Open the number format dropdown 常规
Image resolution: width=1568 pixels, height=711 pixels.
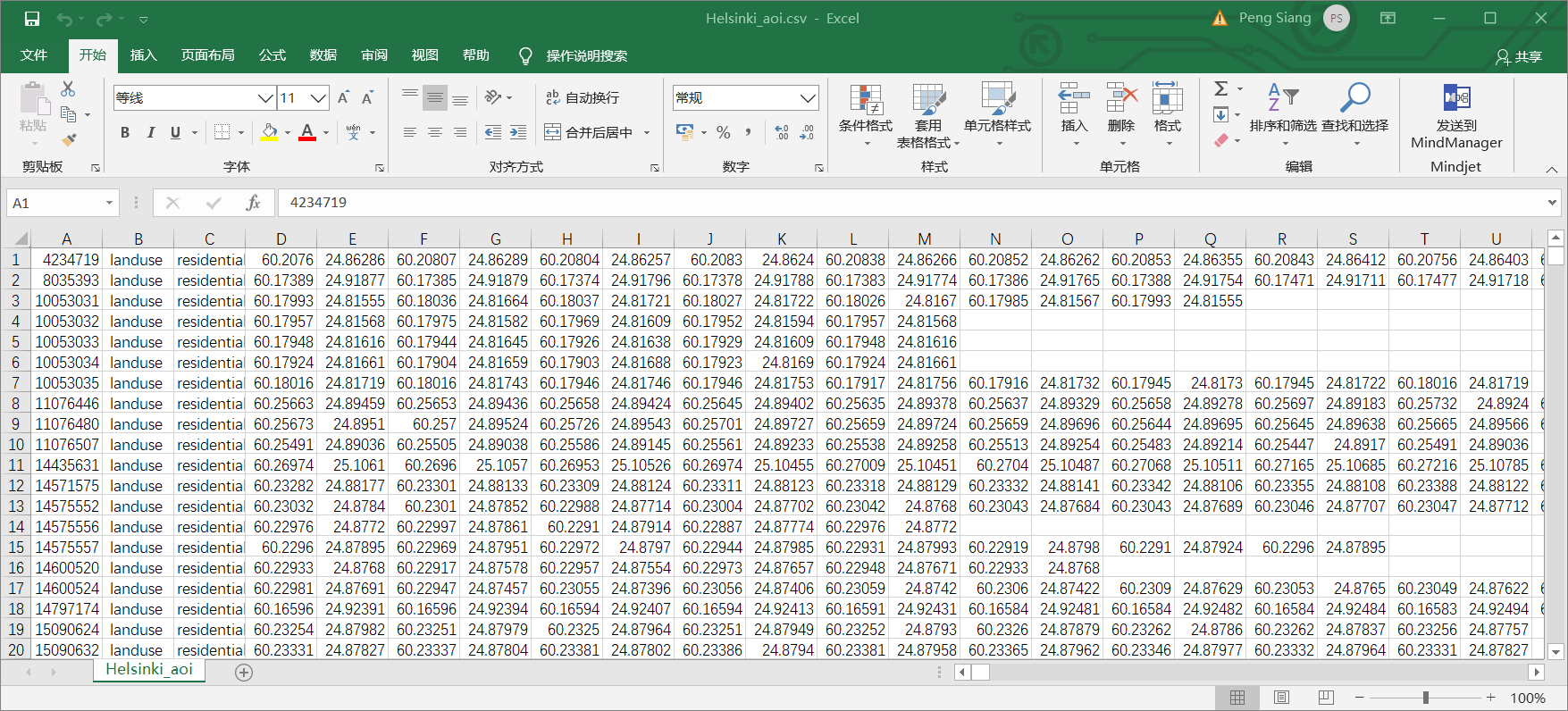pos(808,97)
